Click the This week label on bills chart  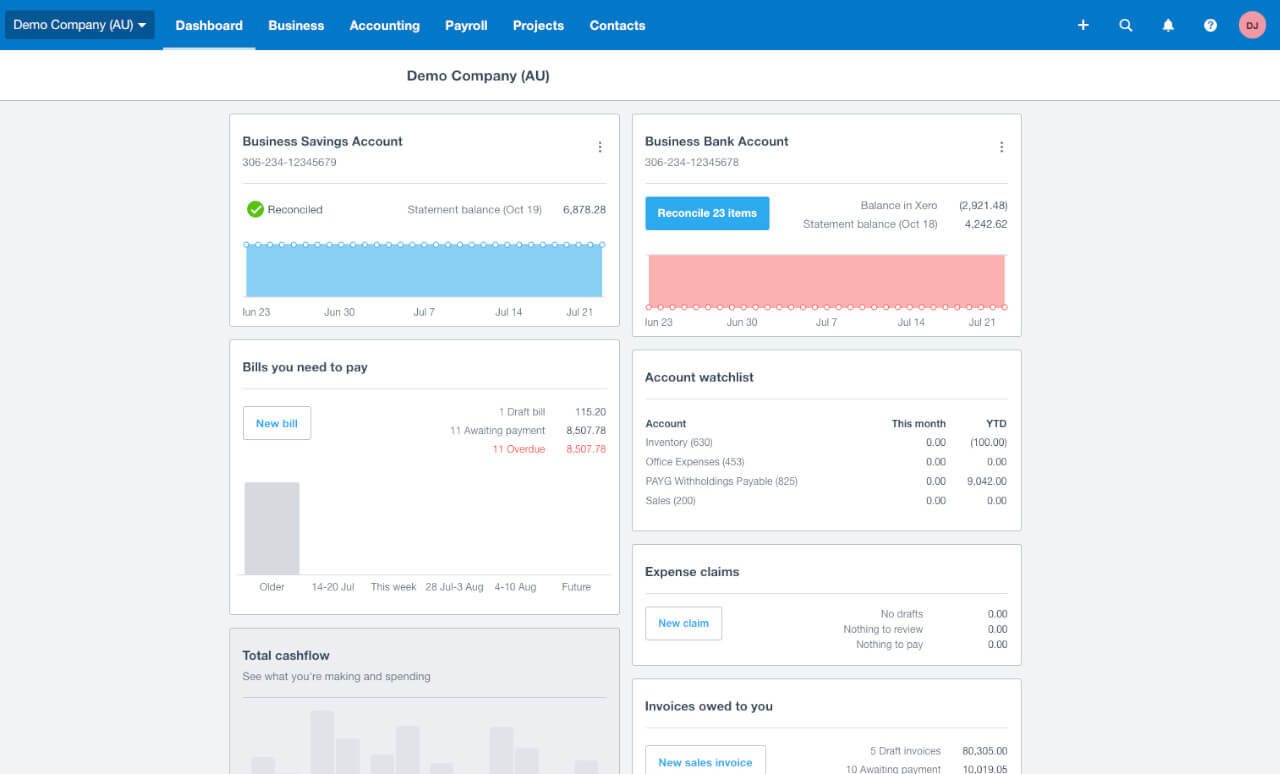pyautogui.click(x=393, y=587)
